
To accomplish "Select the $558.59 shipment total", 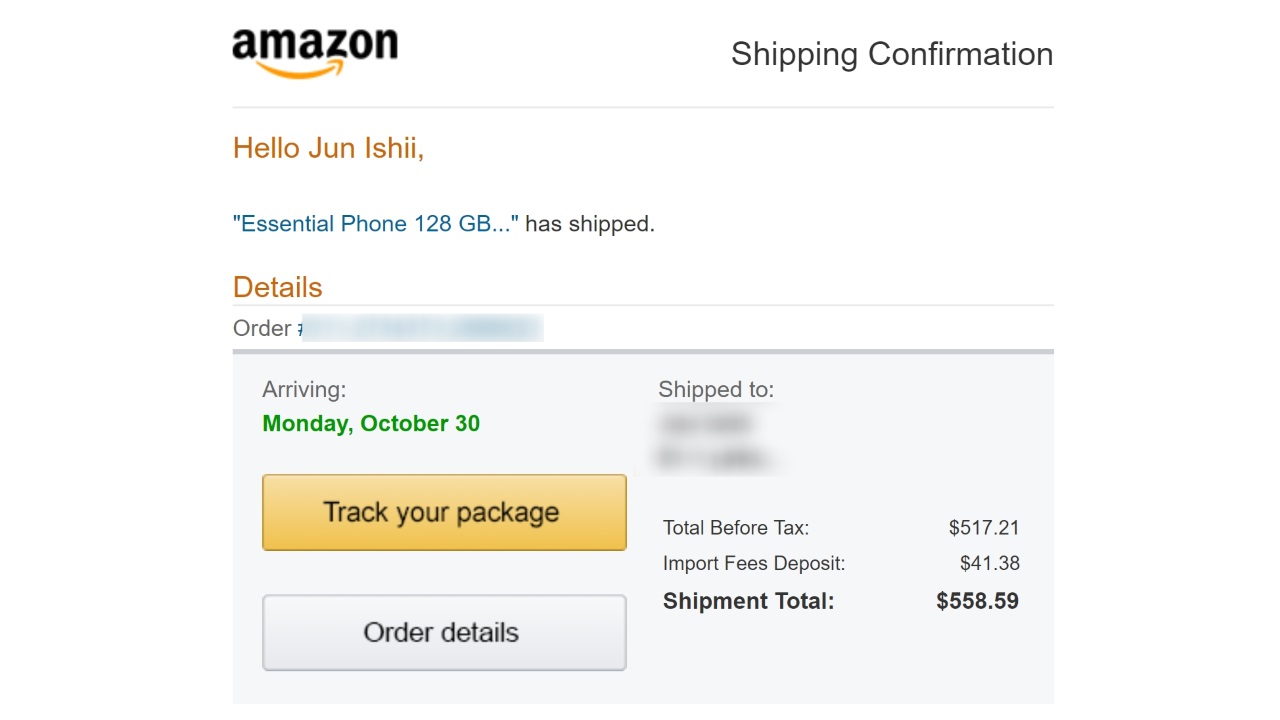I will pos(977,602).
